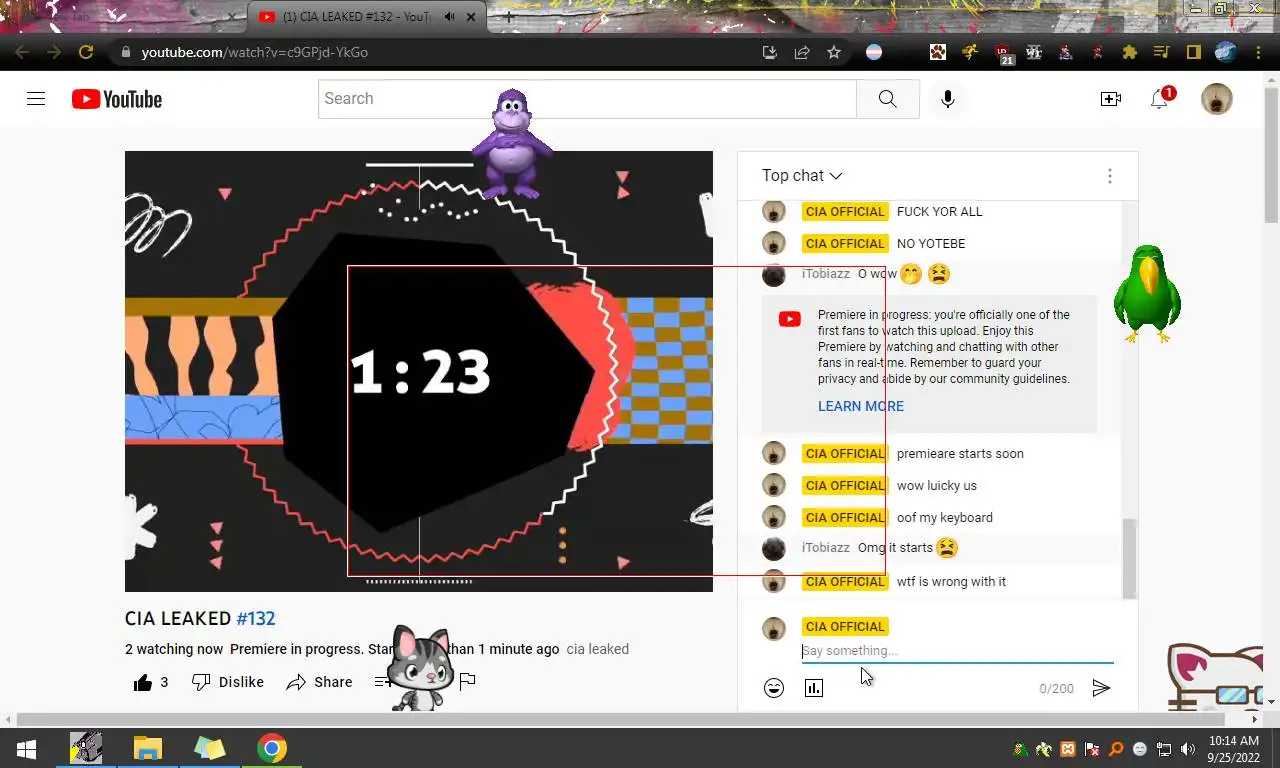Open the paw print extension
Screen dimensions: 1280x768
(938, 52)
